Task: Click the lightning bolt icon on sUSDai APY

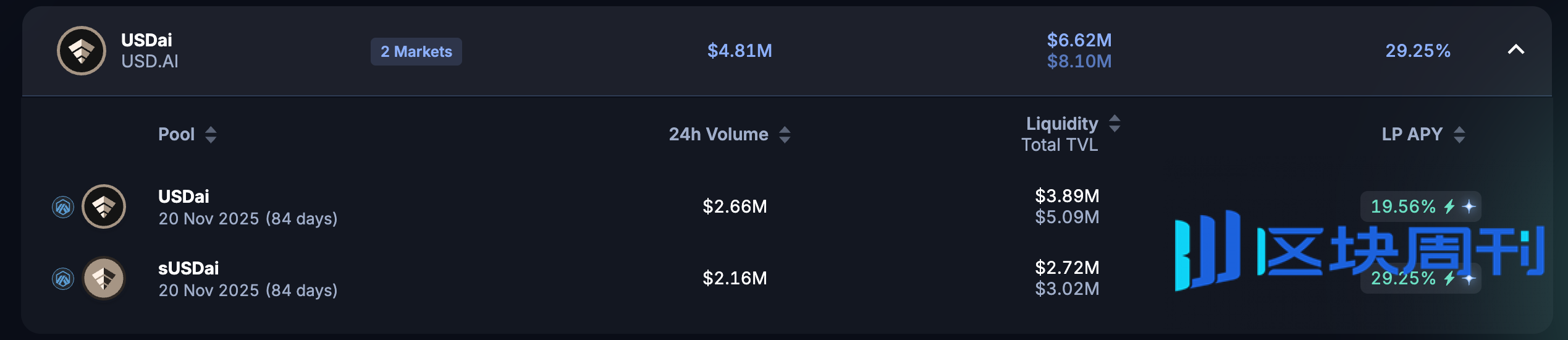Action: (1449, 278)
